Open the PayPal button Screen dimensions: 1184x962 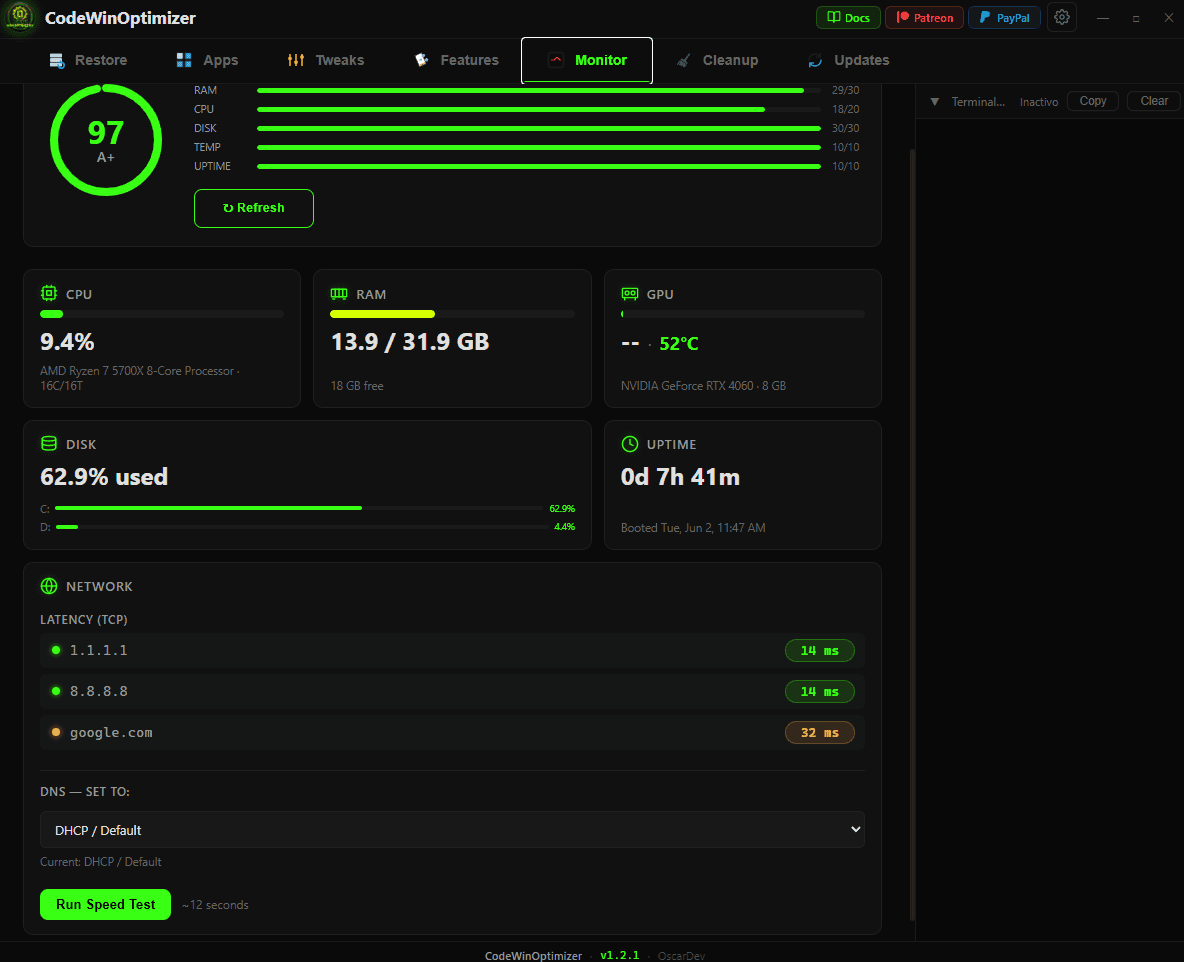[1004, 17]
